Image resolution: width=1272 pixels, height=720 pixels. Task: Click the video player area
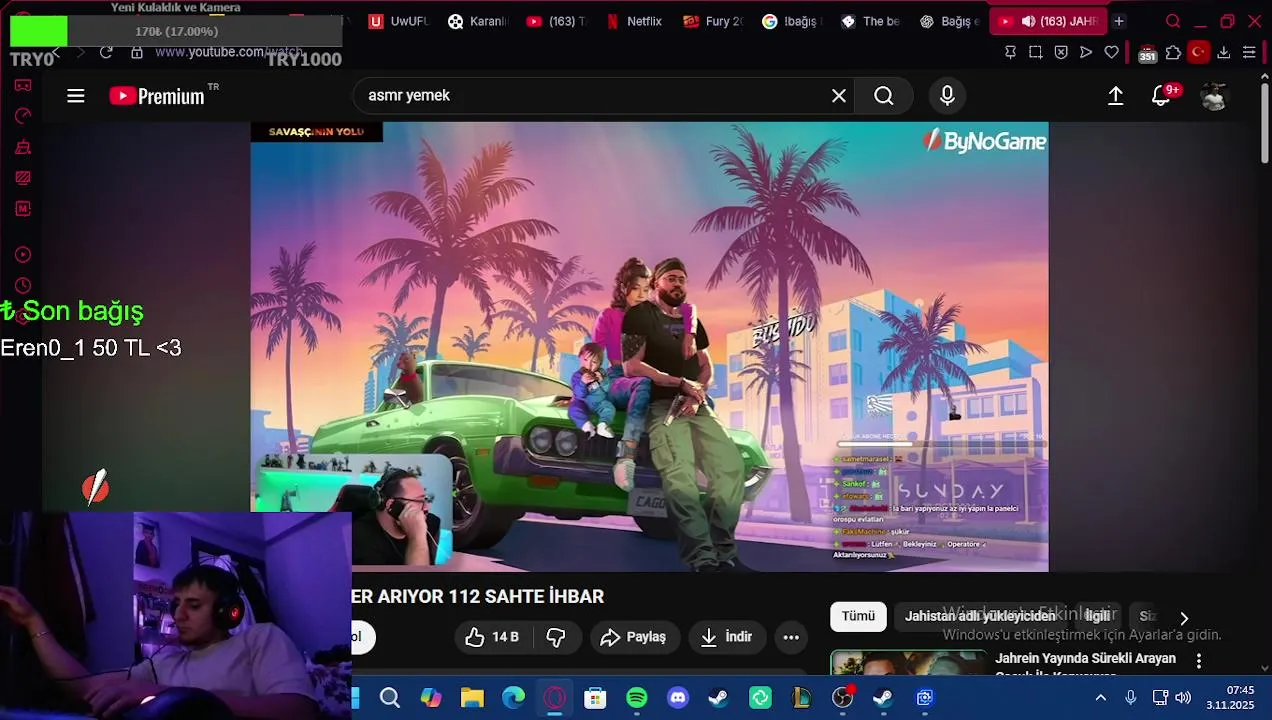coord(649,347)
